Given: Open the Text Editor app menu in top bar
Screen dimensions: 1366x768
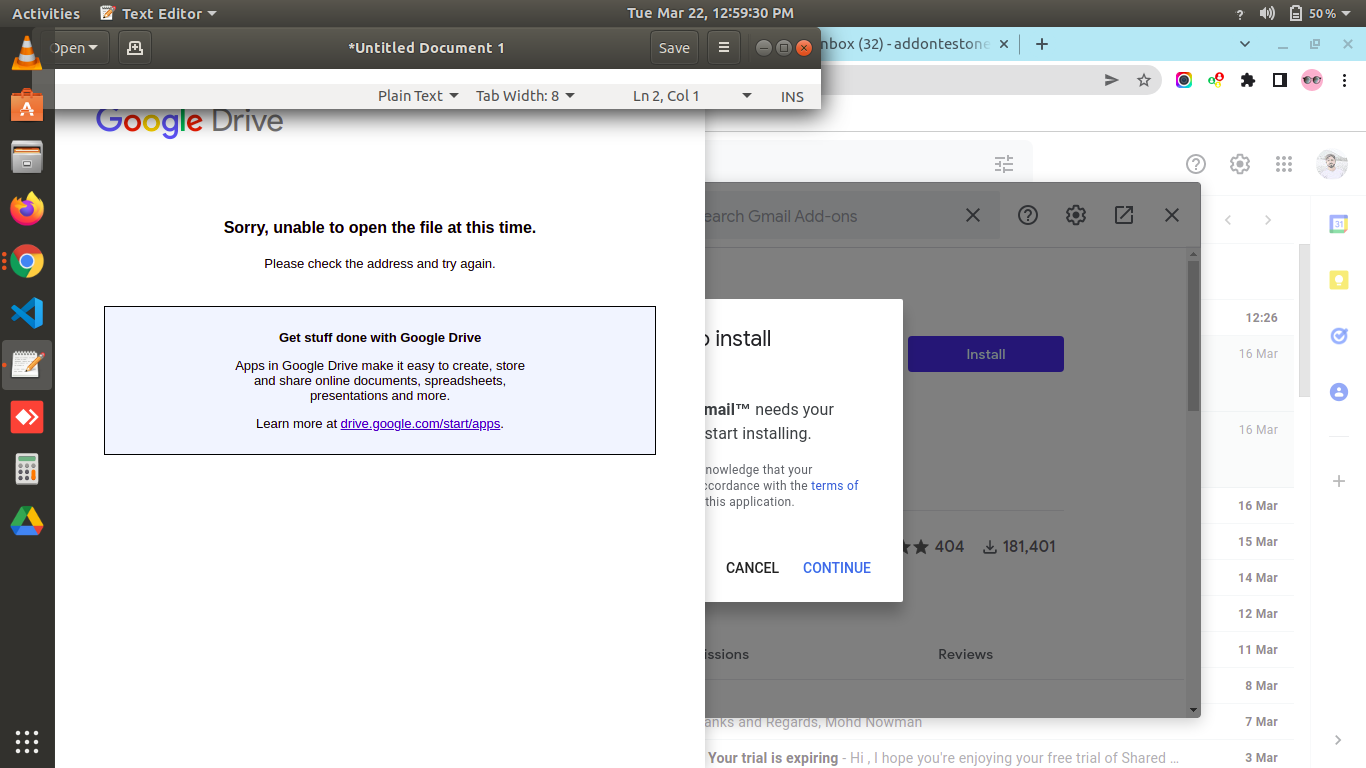Looking at the screenshot, I should tap(159, 13).
